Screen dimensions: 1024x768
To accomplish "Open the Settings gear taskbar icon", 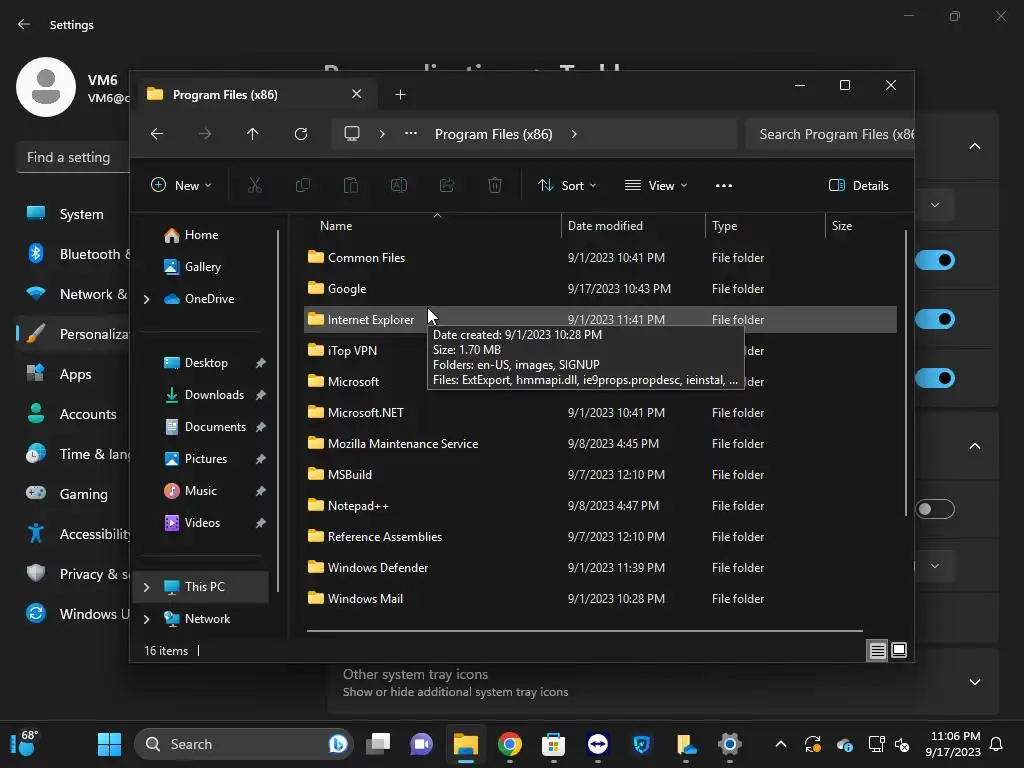I will (729, 744).
